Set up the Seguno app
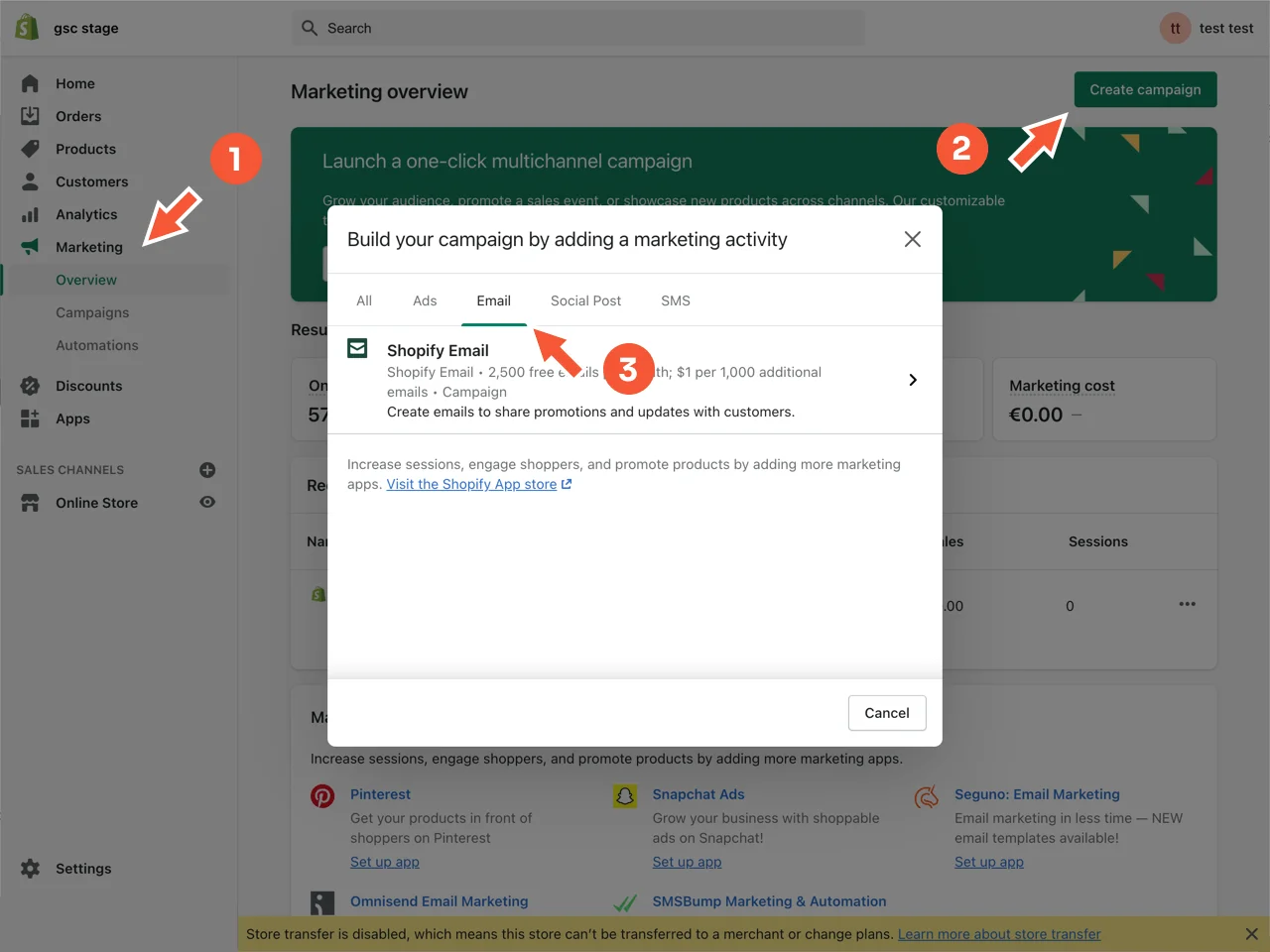The image size is (1270, 952). pos(989,862)
